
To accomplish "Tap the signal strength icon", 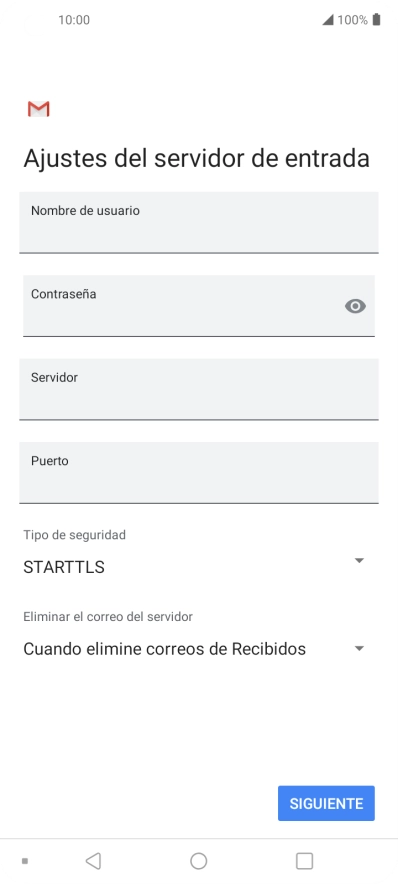I will [x=328, y=20].
